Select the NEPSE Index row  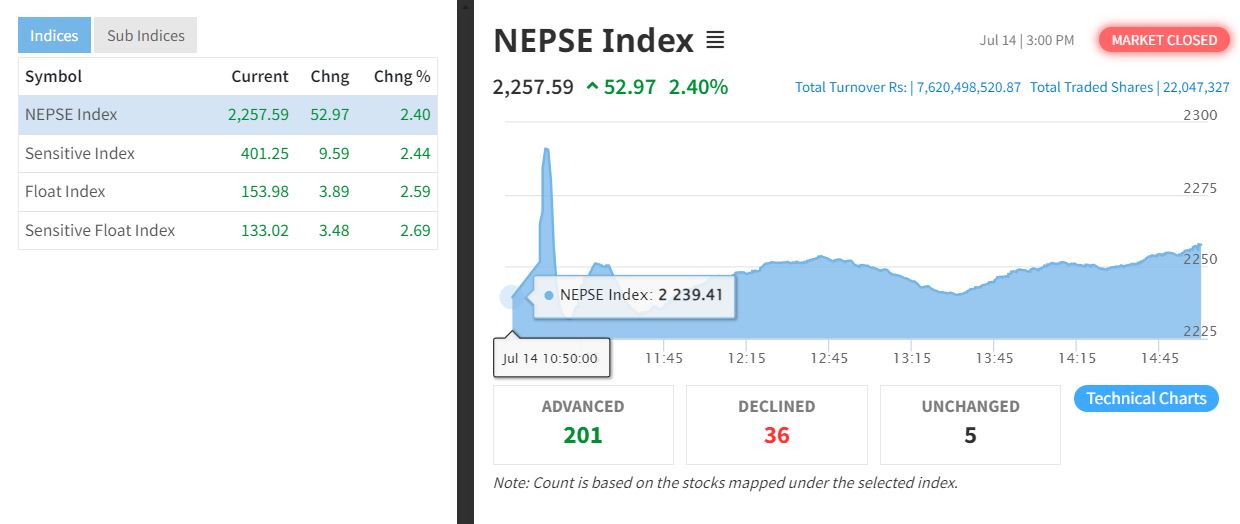tap(228, 115)
